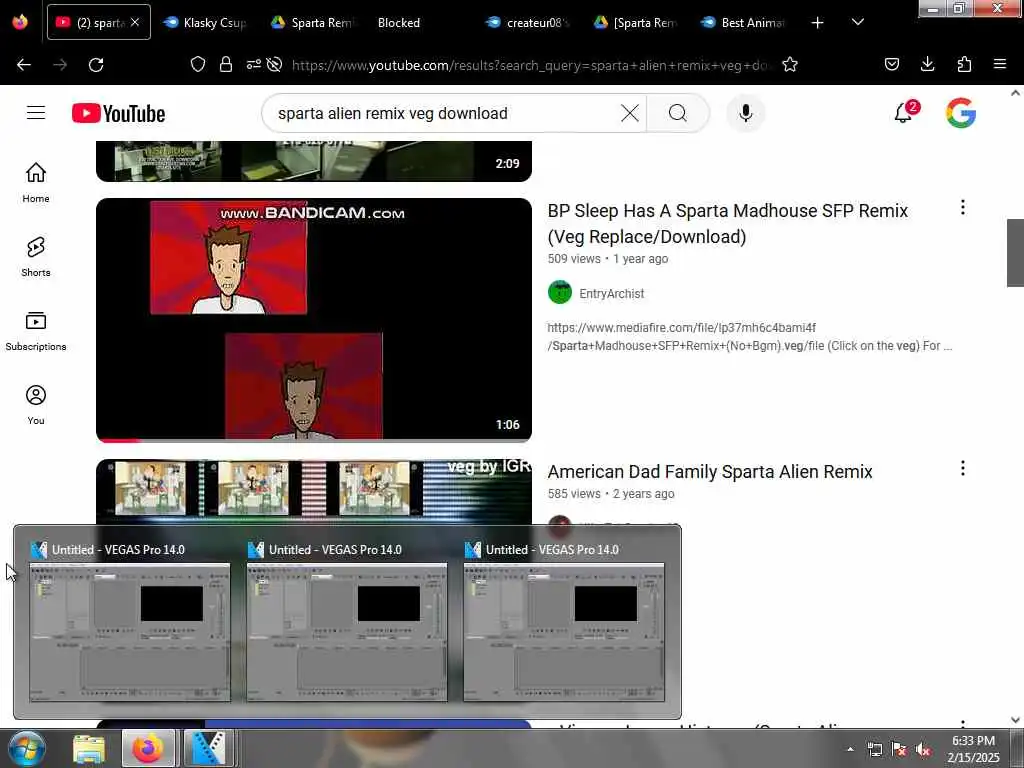Open the Pocket save icon

point(891,65)
